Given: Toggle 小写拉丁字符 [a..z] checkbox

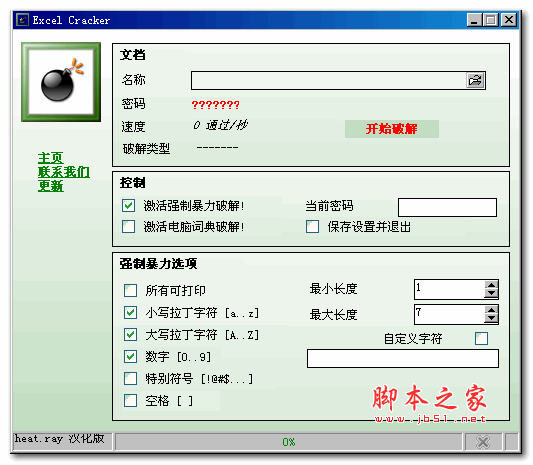Looking at the screenshot, I should 131,313.
